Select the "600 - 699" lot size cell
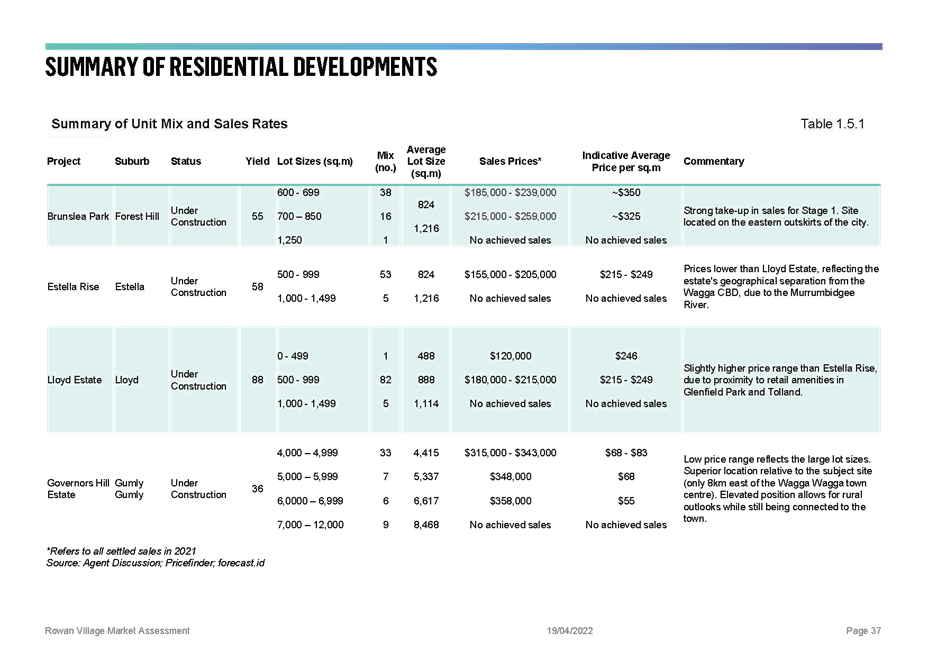928x656 pixels. coord(298,192)
